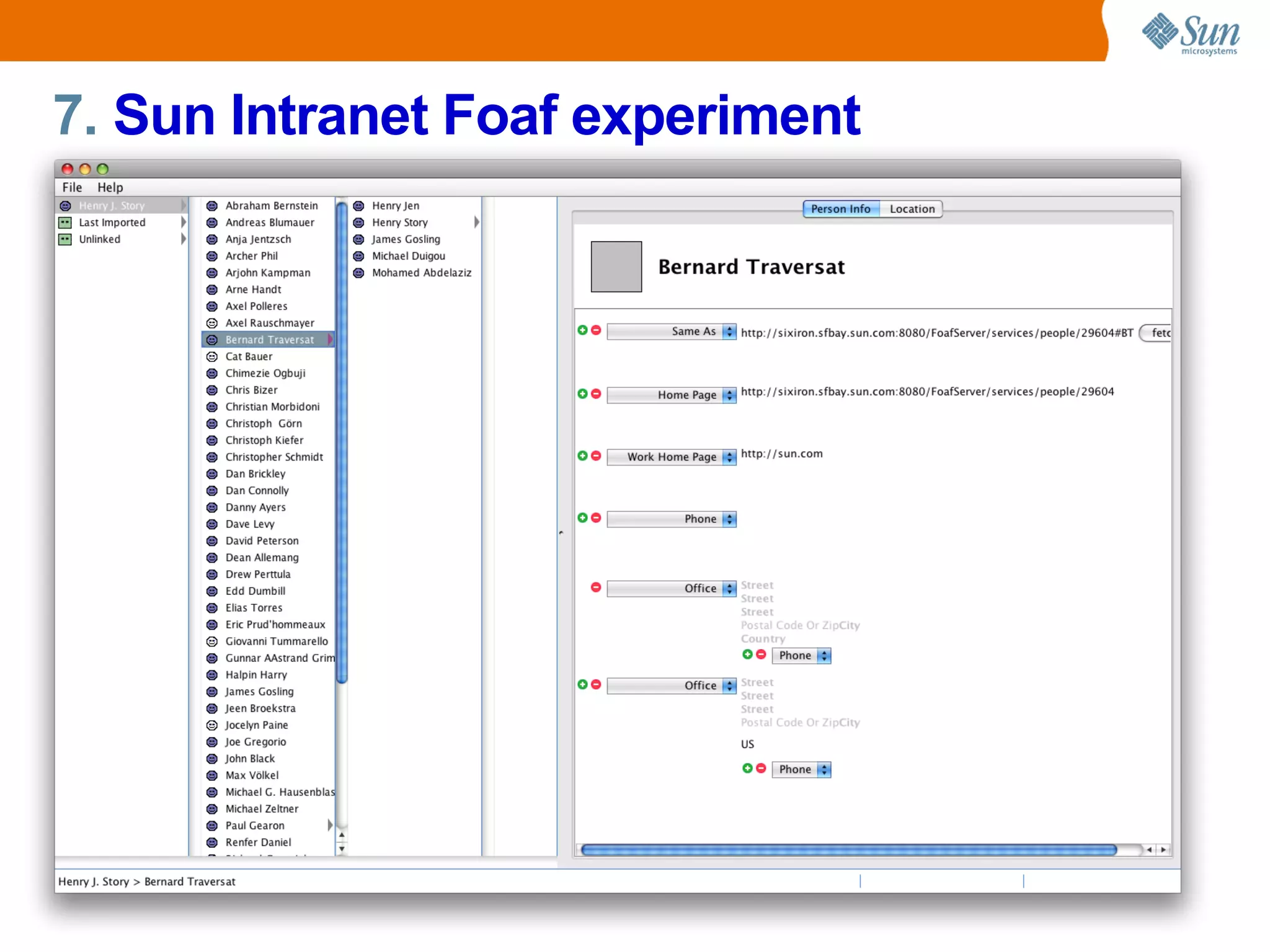Image resolution: width=1270 pixels, height=952 pixels.
Task: Click the horizontal scrollbar in info panel
Action: 848,850
